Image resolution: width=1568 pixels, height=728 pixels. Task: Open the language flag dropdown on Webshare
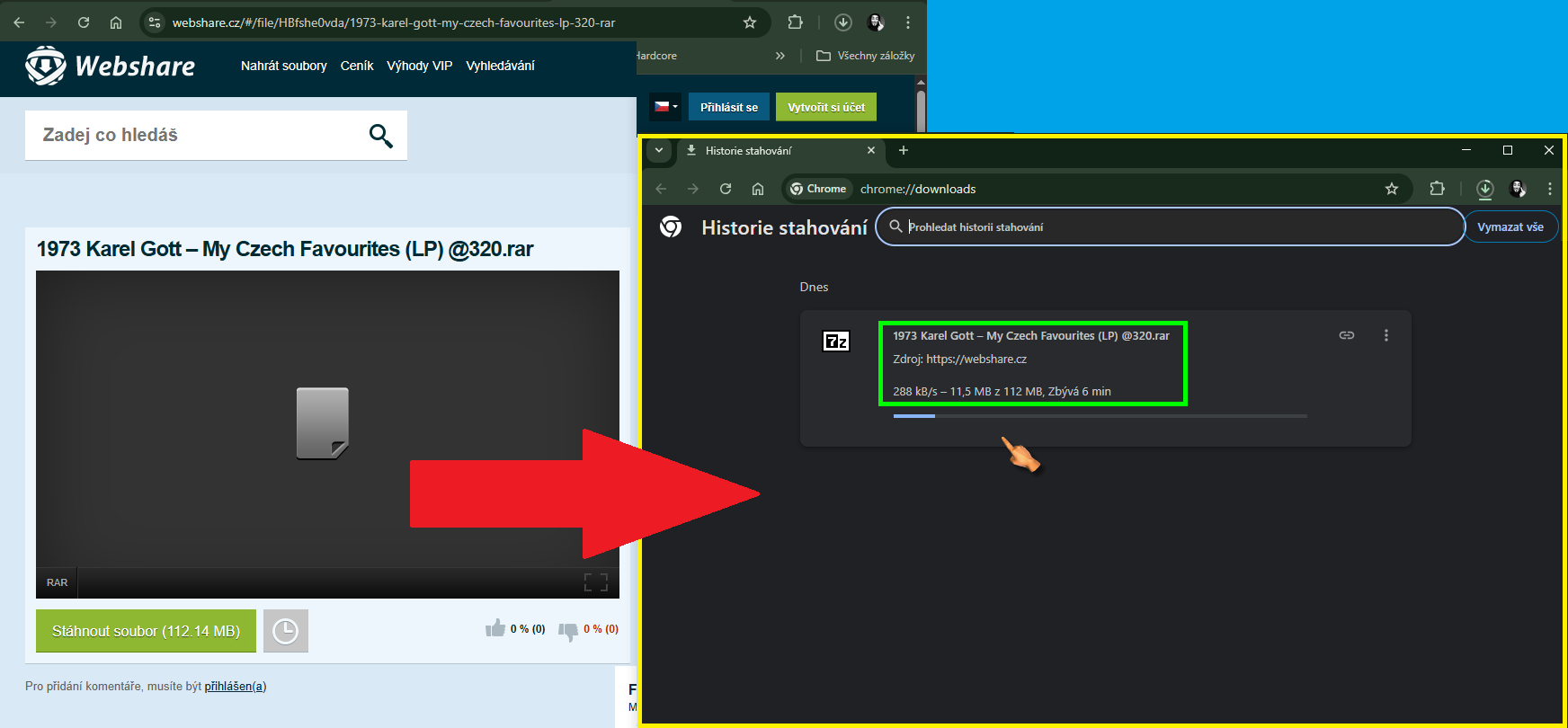click(665, 106)
